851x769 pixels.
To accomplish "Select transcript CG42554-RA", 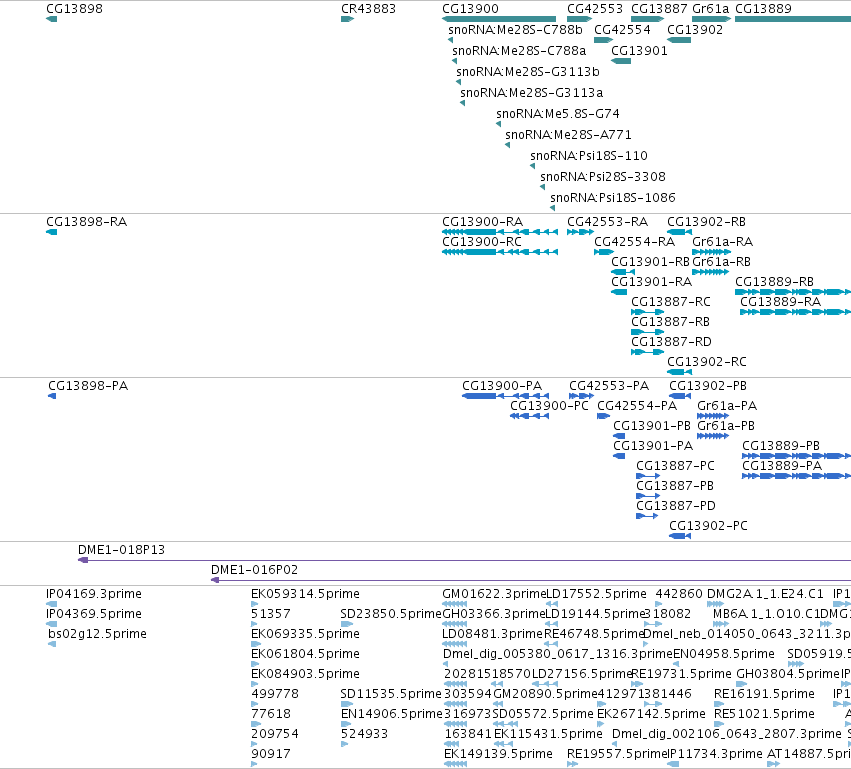I will (634, 242).
